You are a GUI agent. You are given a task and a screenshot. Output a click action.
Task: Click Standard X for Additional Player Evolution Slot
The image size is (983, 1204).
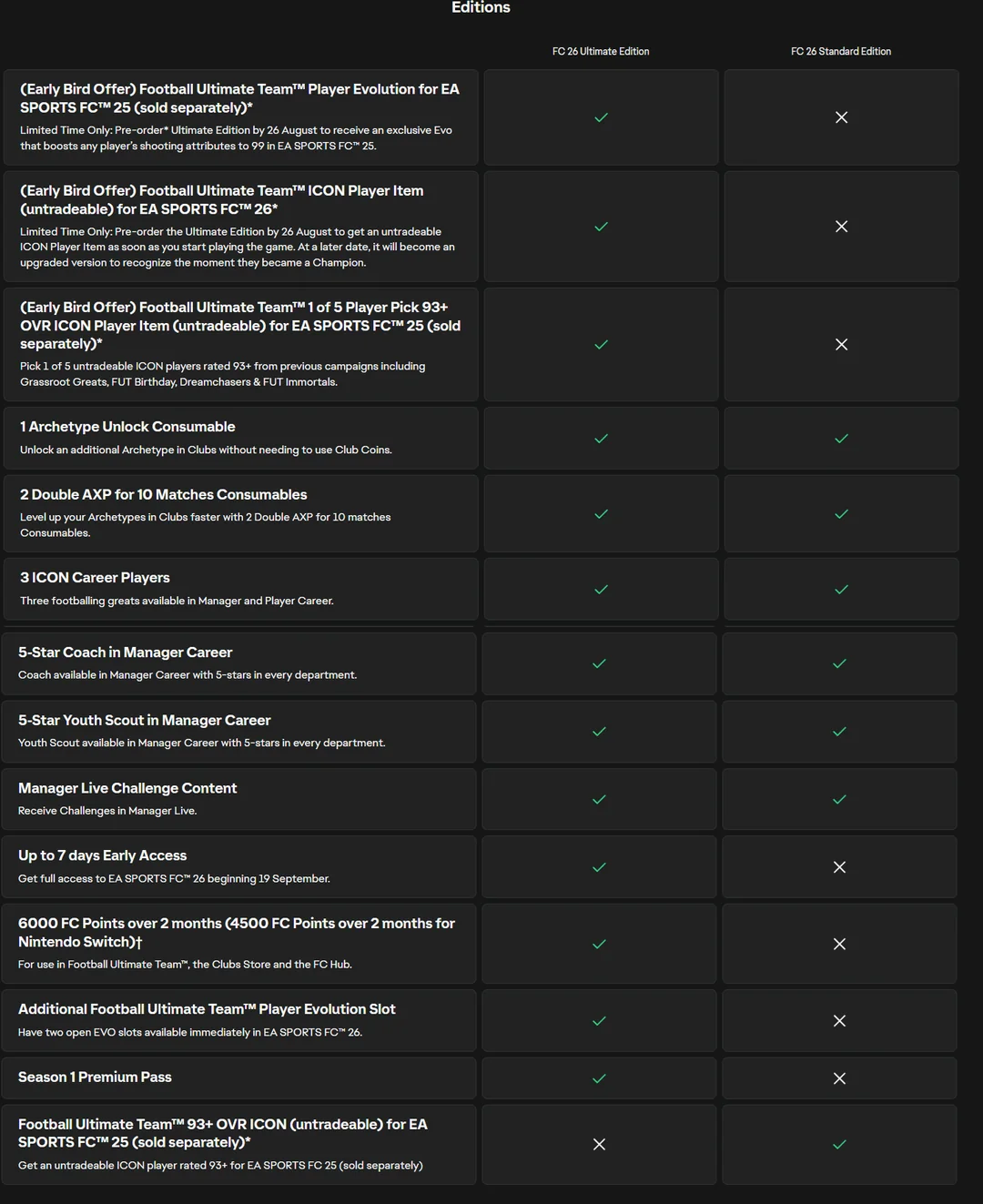[839, 1021]
